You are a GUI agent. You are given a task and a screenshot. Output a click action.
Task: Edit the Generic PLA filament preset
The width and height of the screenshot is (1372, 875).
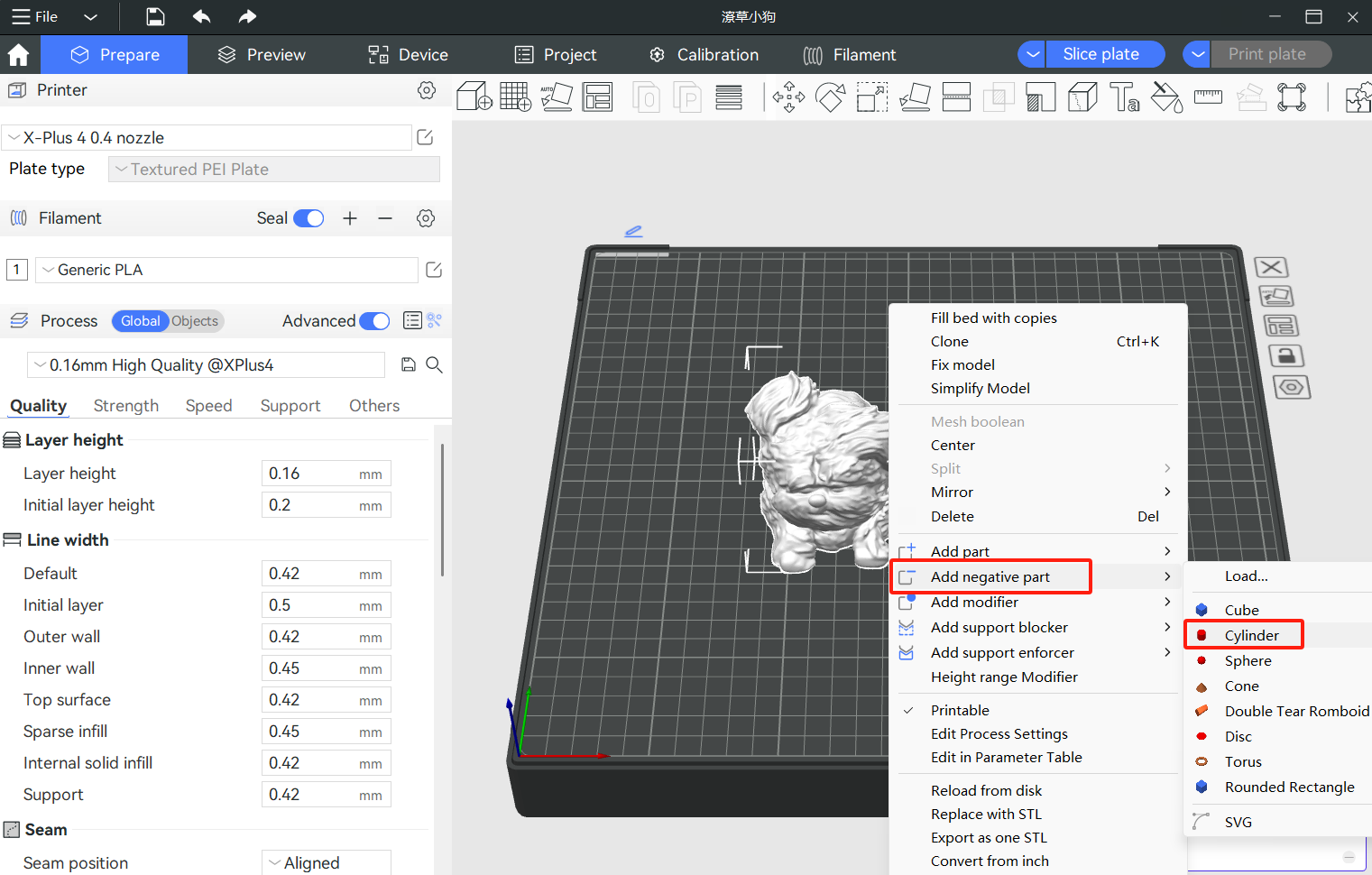pyautogui.click(x=434, y=270)
